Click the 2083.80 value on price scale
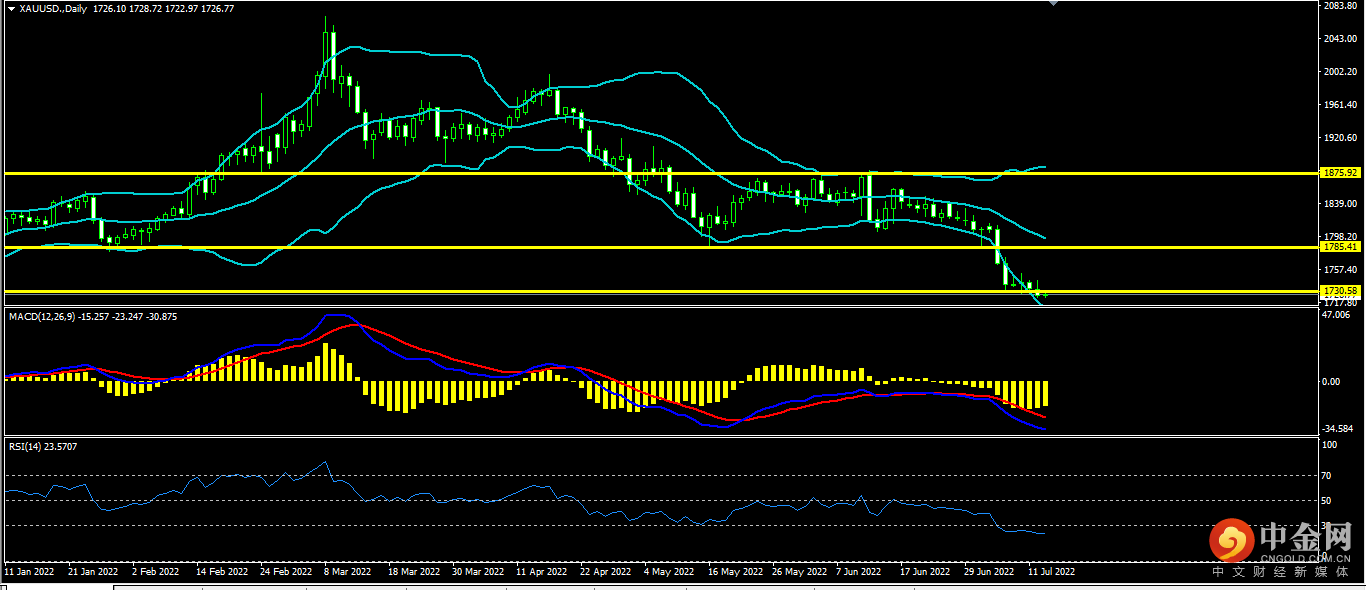Image resolution: width=1366 pixels, height=590 pixels. (x=1338, y=6)
